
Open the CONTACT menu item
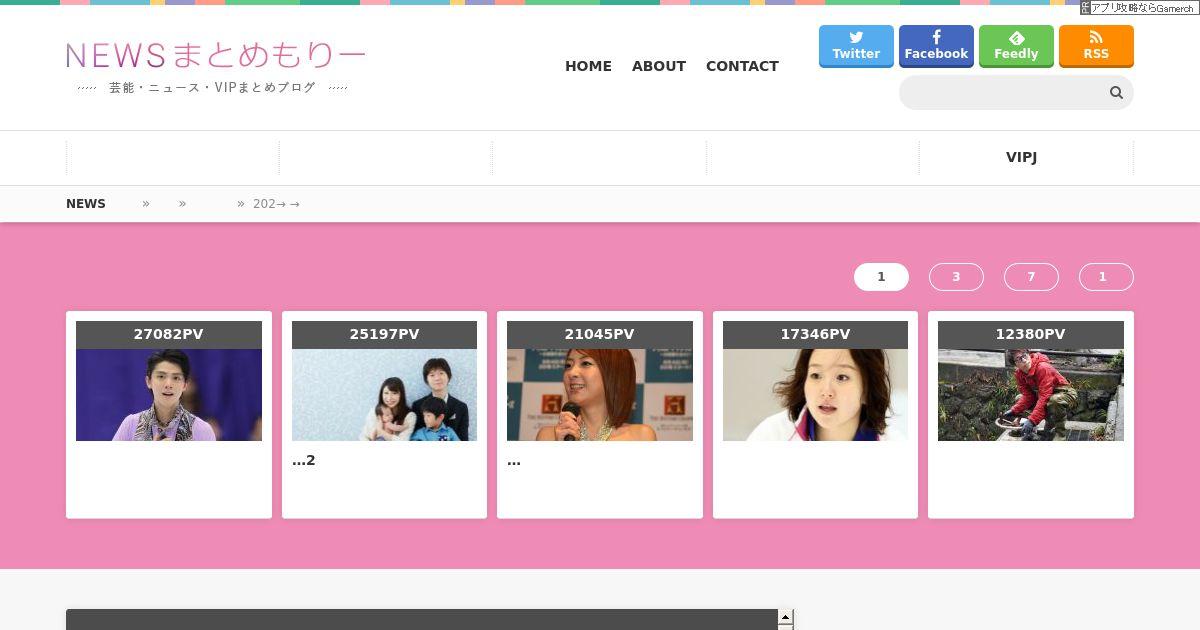click(x=742, y=66)
